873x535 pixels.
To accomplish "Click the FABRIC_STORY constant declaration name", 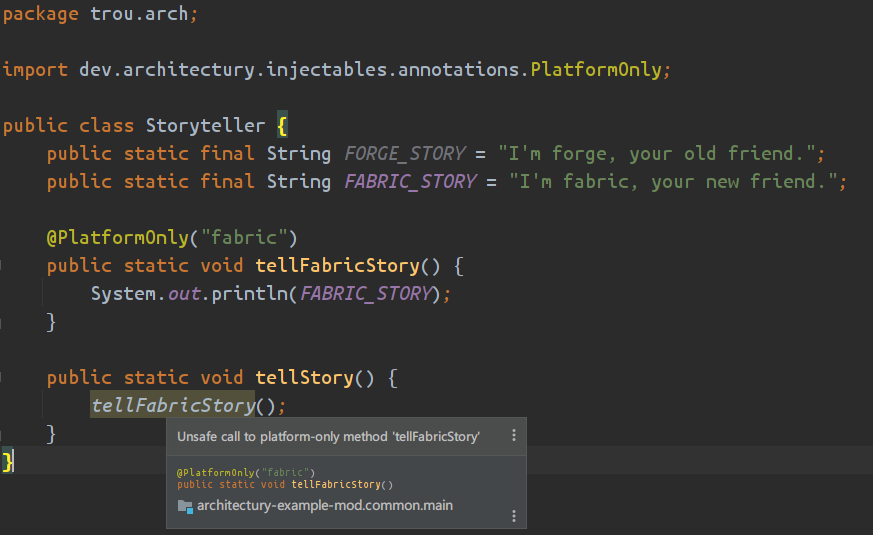I will point(409,182).
